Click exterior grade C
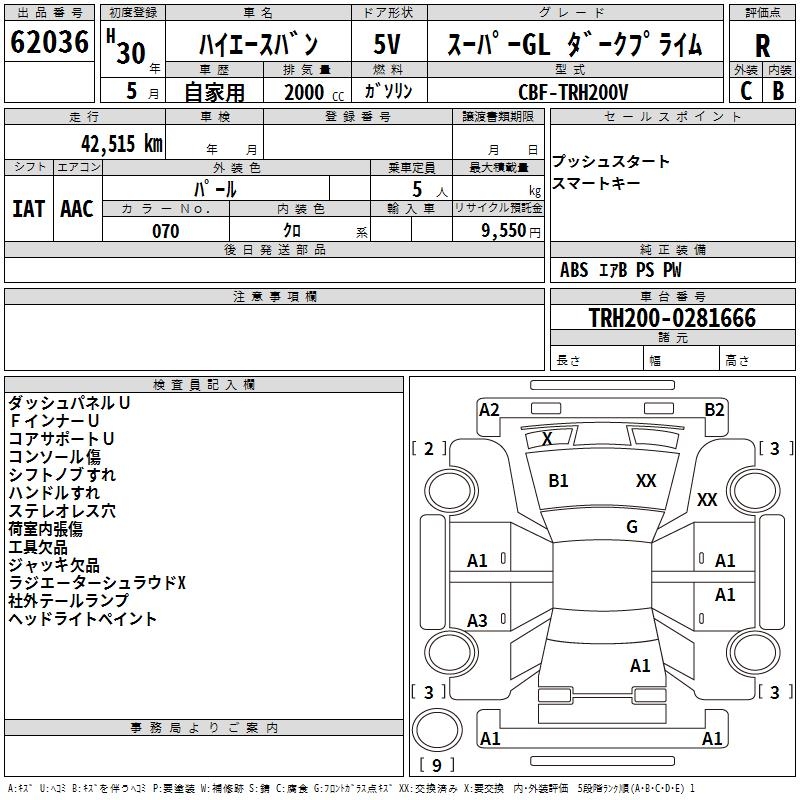Image resolution: width=800 pixels, height=800 pixels. click(x=746, y=91)
